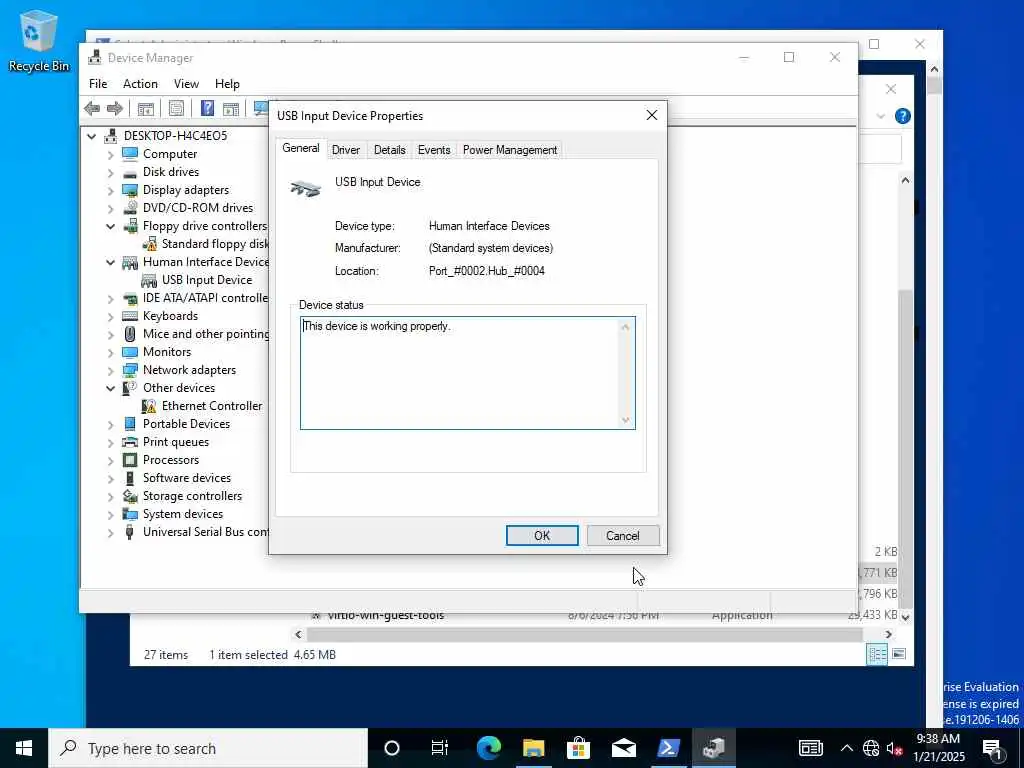The width and height of the screenshot is (1024, 768).
Task: Select the DVD/CD-ROM drives icon
Action: click(130, 208)
